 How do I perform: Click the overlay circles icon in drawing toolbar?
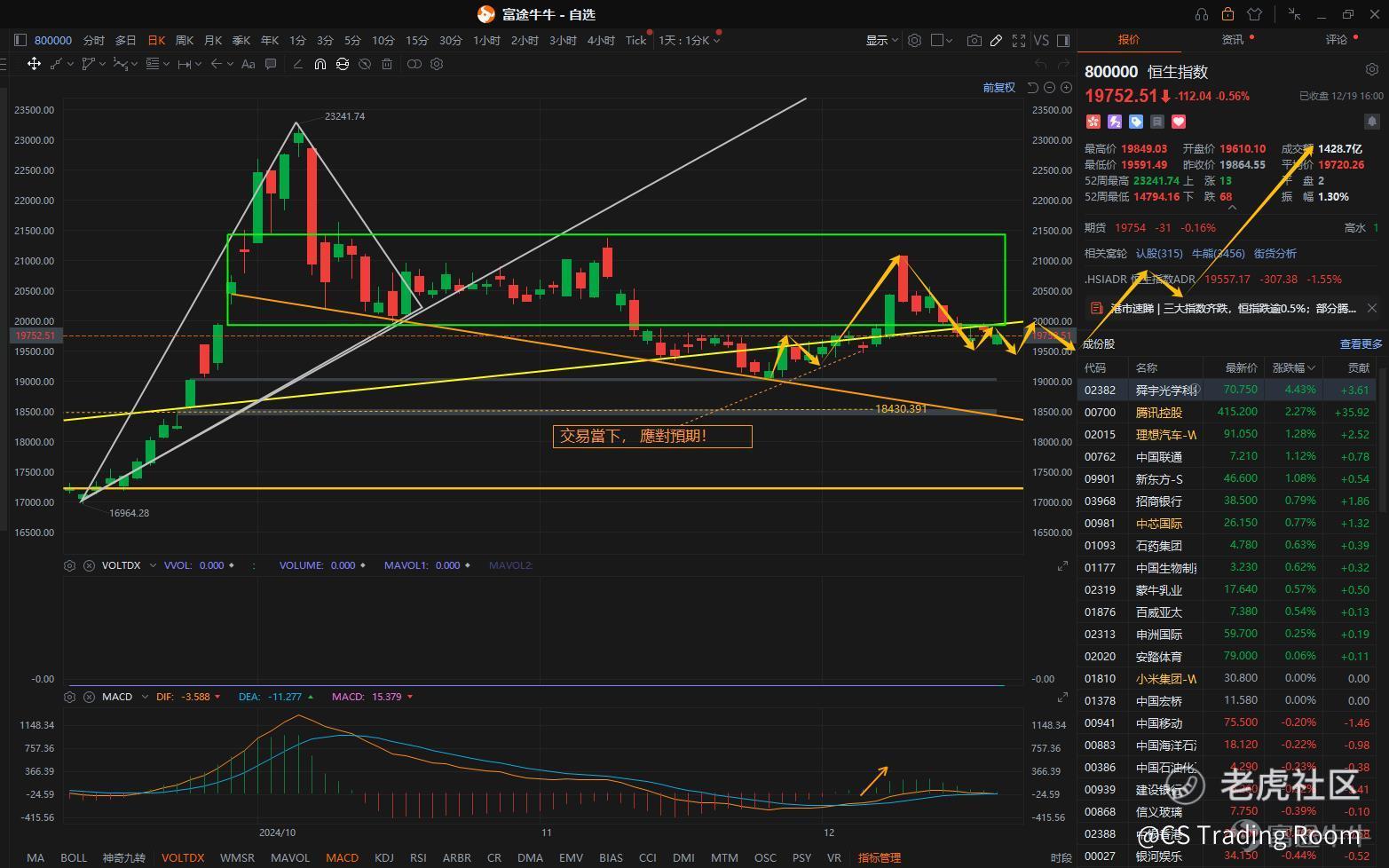[414, 64]
